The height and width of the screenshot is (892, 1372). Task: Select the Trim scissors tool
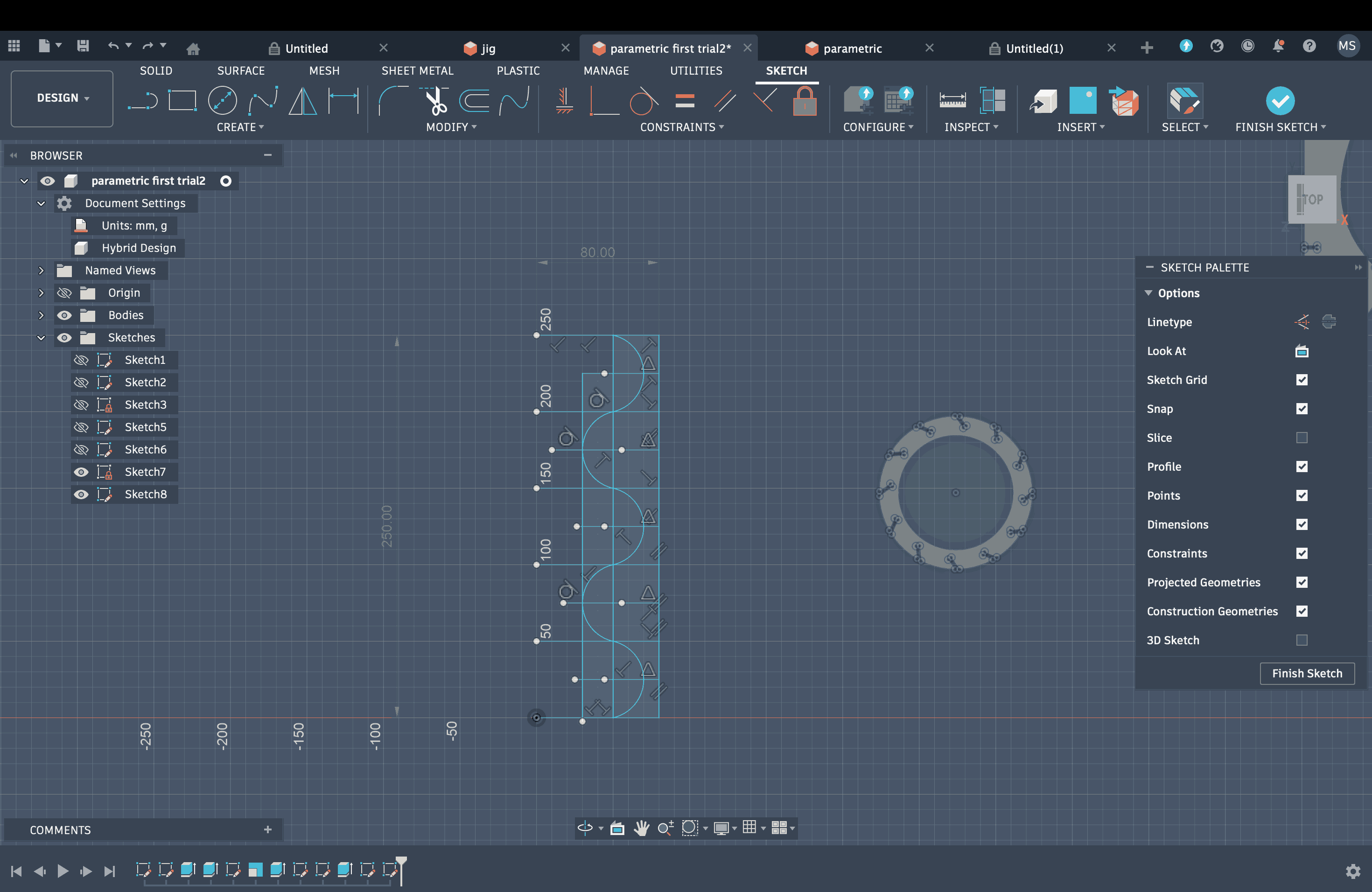(435, 101)
